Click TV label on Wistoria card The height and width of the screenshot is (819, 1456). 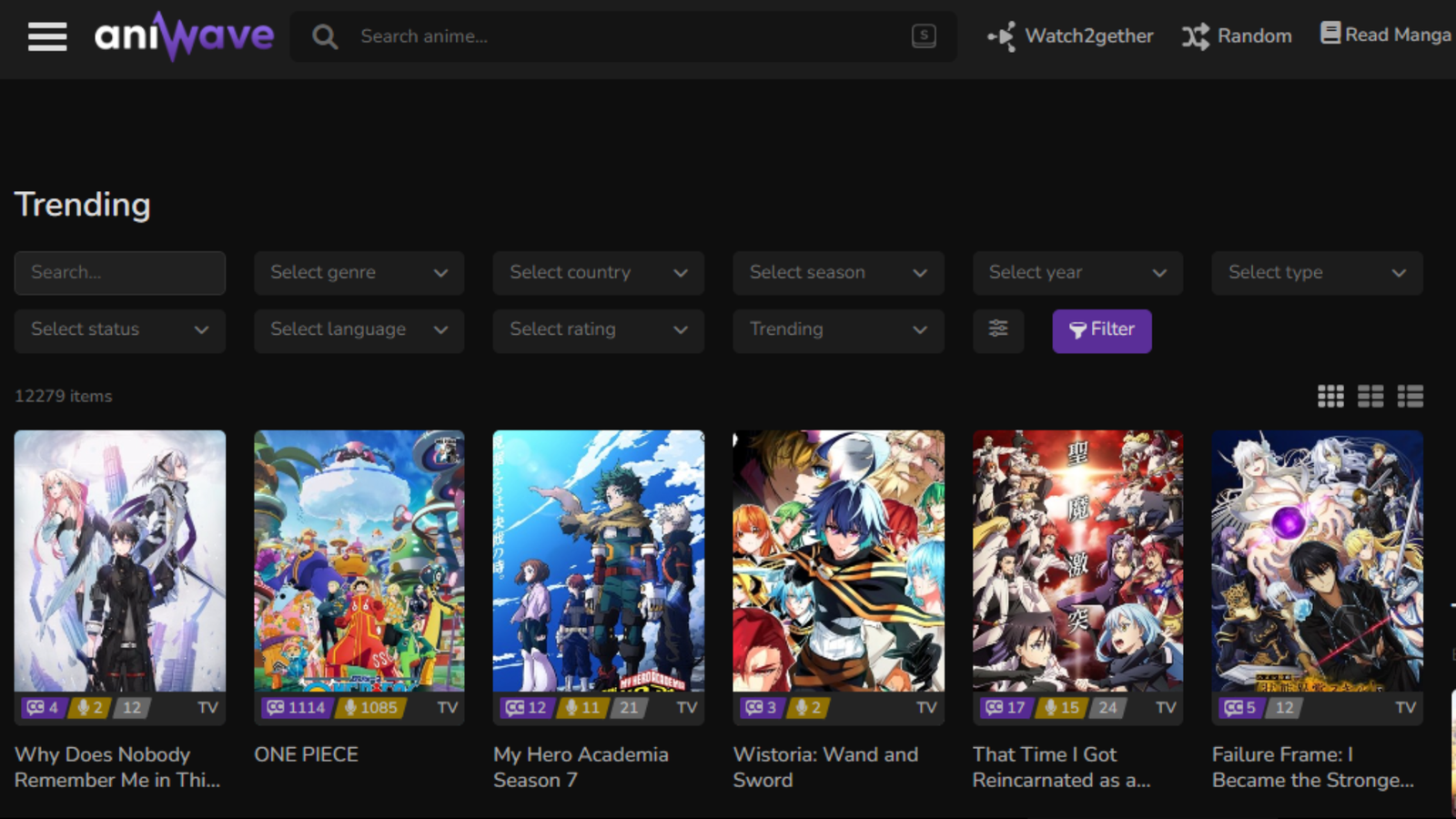pos(926,707)
